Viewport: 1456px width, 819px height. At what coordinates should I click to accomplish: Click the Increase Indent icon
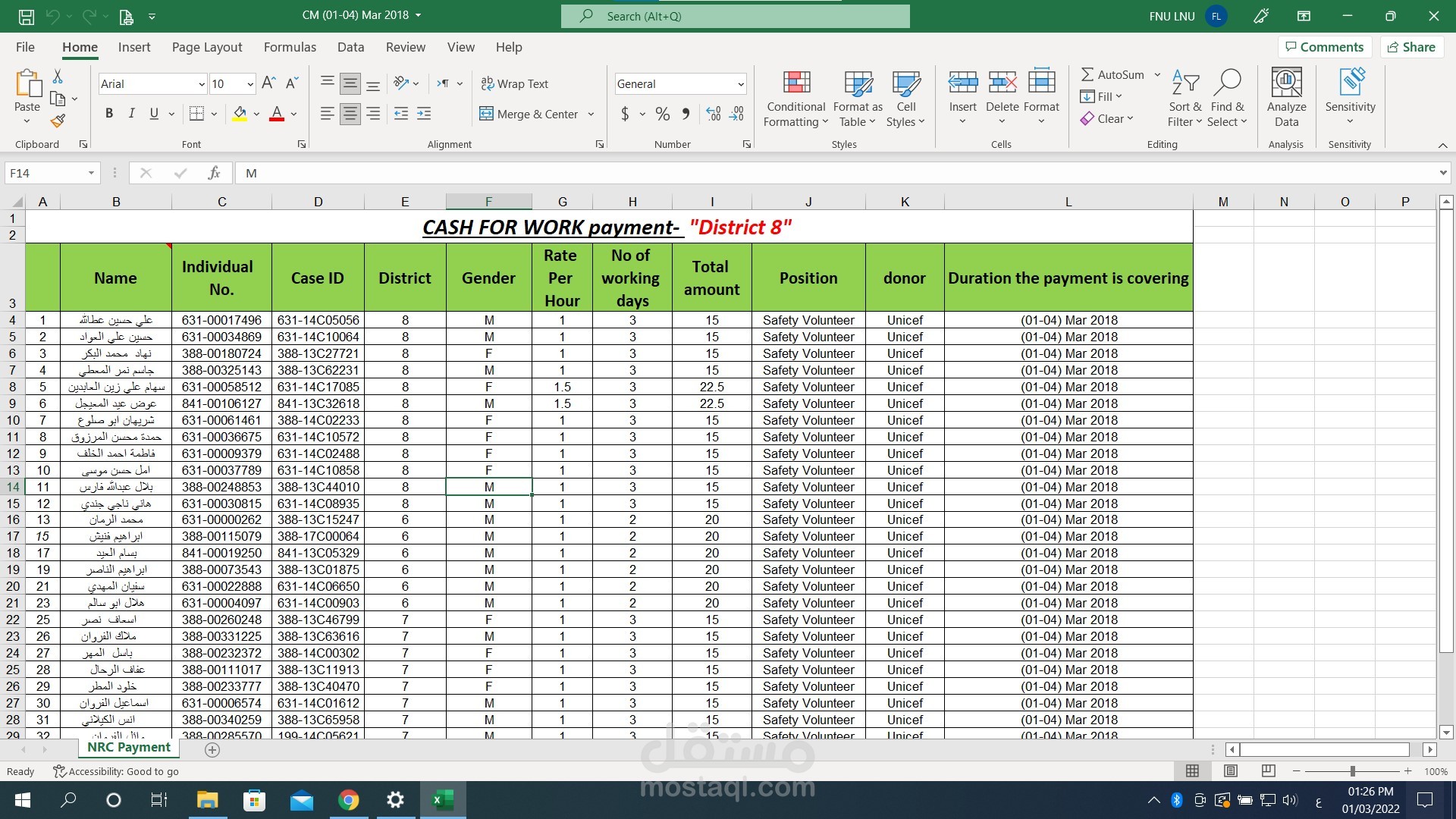424,115
